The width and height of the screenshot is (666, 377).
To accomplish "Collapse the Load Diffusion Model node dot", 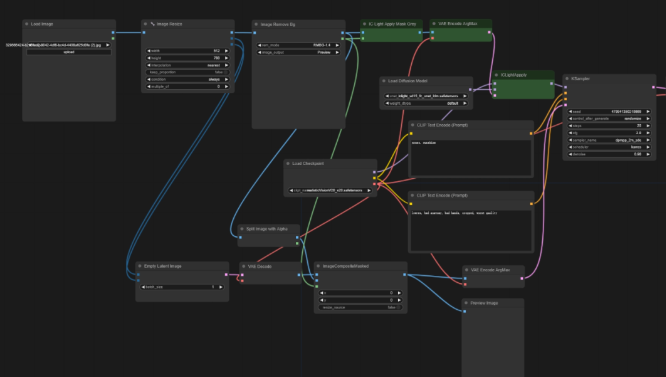I will coord(384,81).
